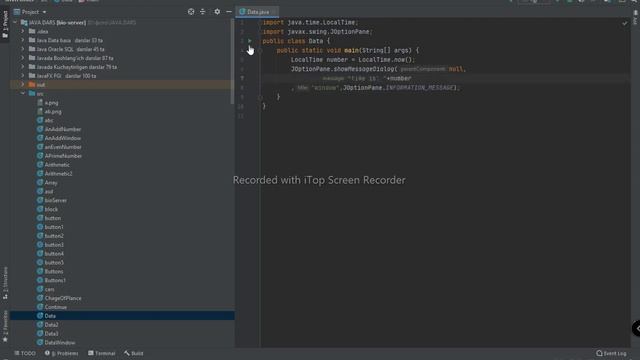Image resolution: width=640 pixels, height=360 pixels.
Task: Open the Structure side tool tab
Action: click(5, 284)
